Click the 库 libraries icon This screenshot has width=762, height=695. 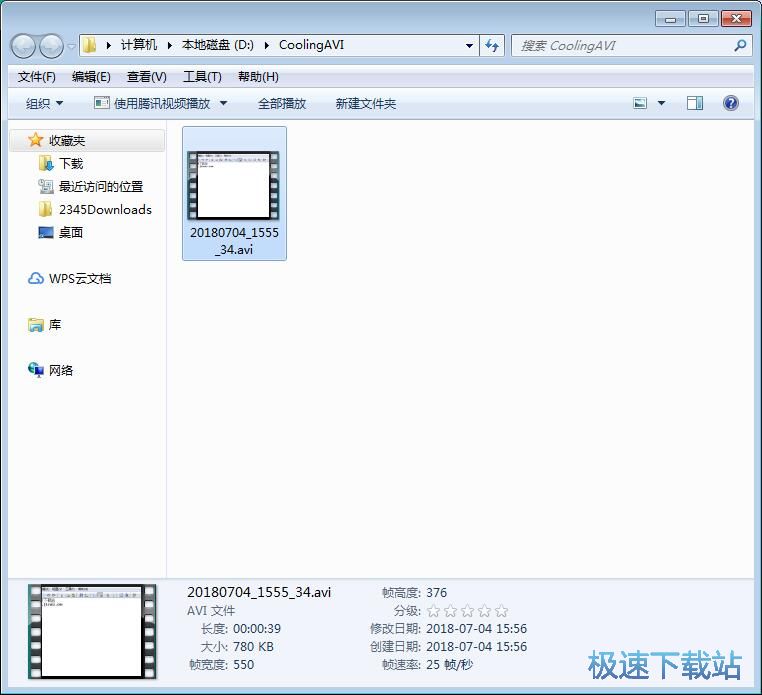click(35, 324)
